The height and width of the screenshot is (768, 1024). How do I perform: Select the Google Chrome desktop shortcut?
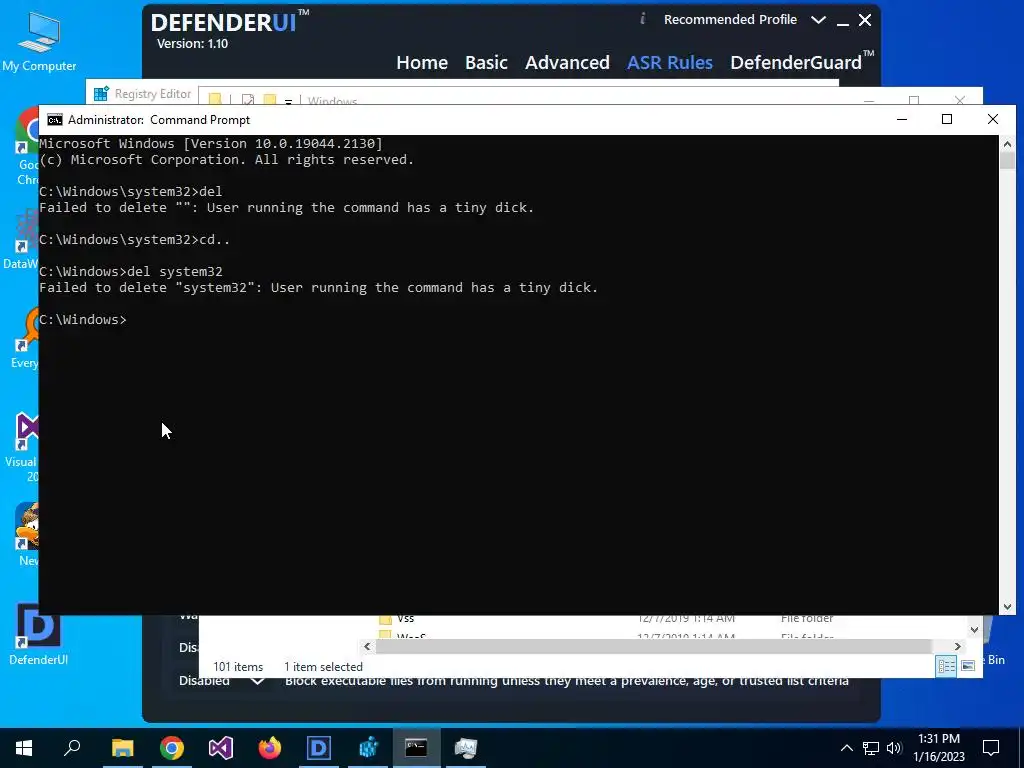[x=26, y=147]
